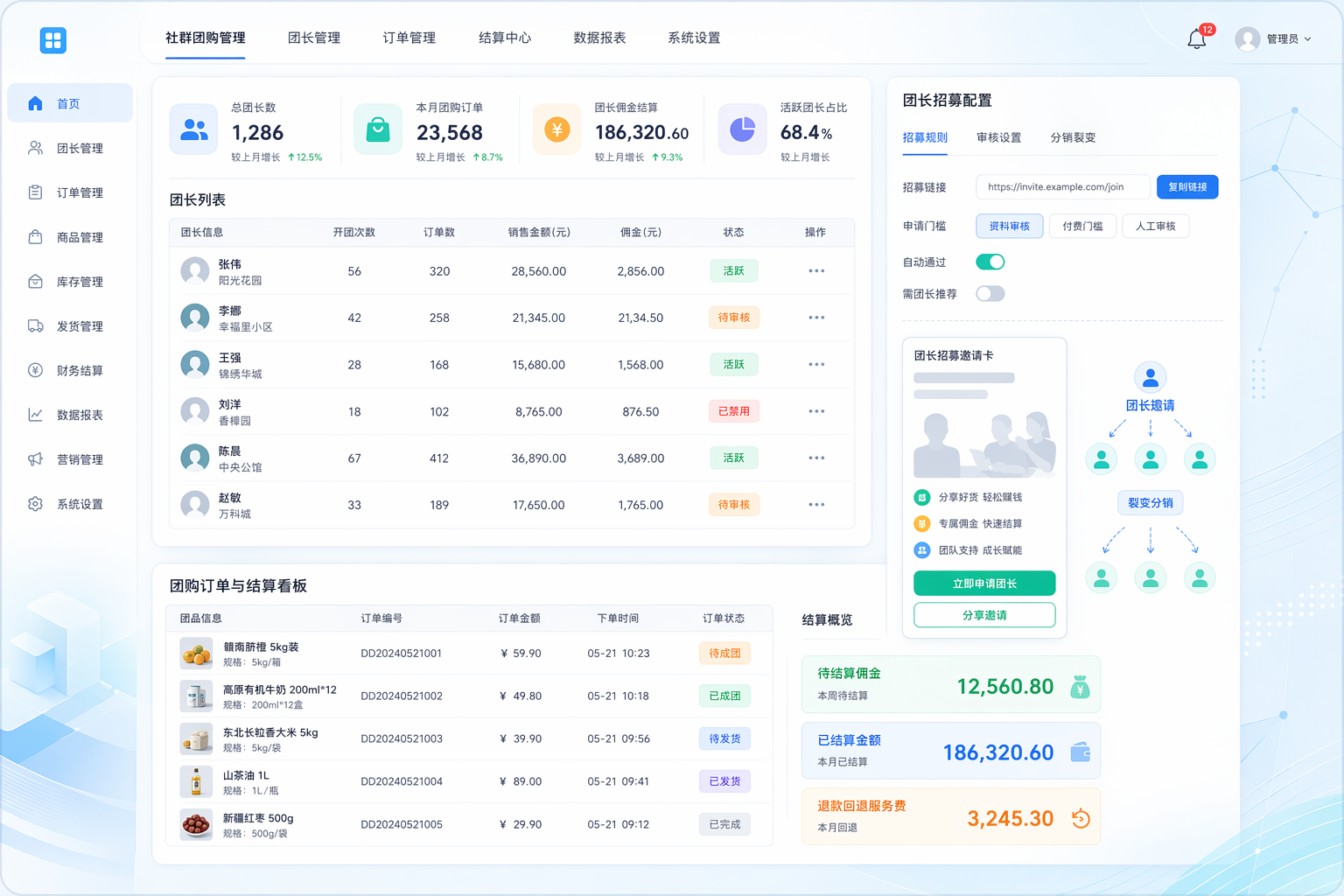Open 财务结算 yen icon in sidebar
The image size is (1344, 896).
pos(35,370)
